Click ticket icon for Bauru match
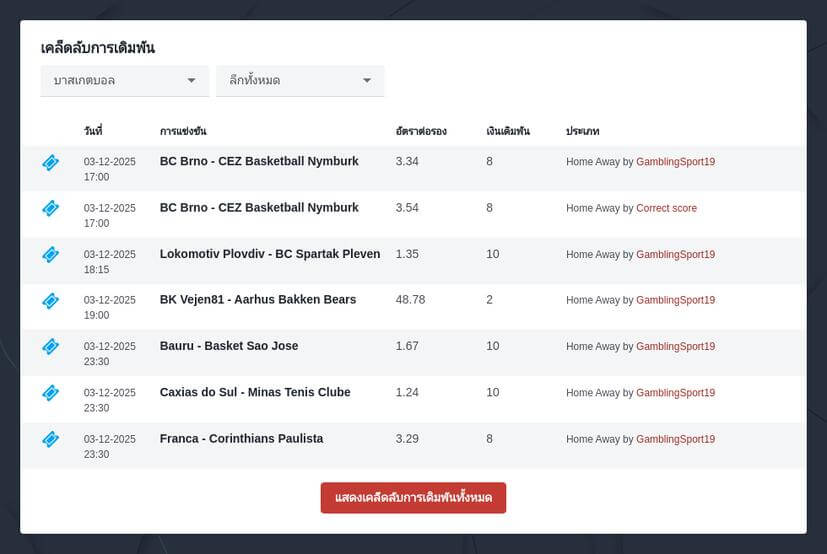The image size is (827, 554). coord(51,347)
